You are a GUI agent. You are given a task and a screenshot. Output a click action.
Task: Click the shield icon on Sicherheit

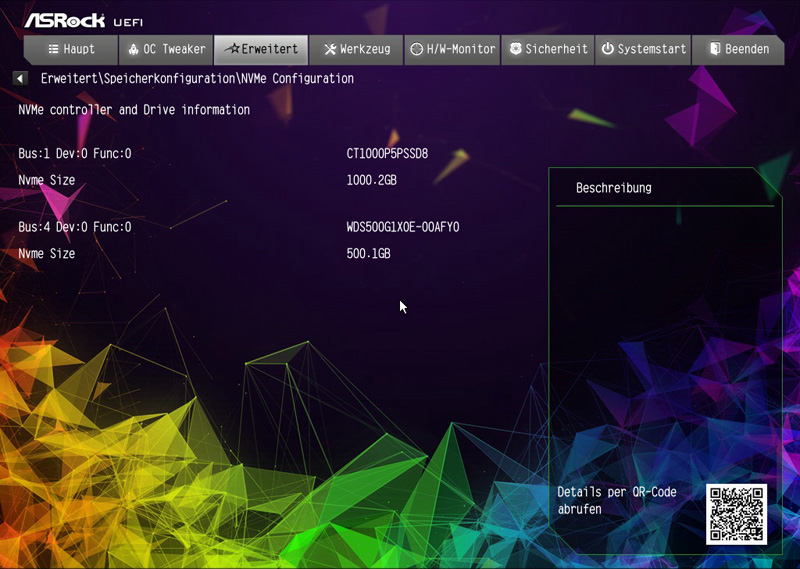(x=515, y=49)
